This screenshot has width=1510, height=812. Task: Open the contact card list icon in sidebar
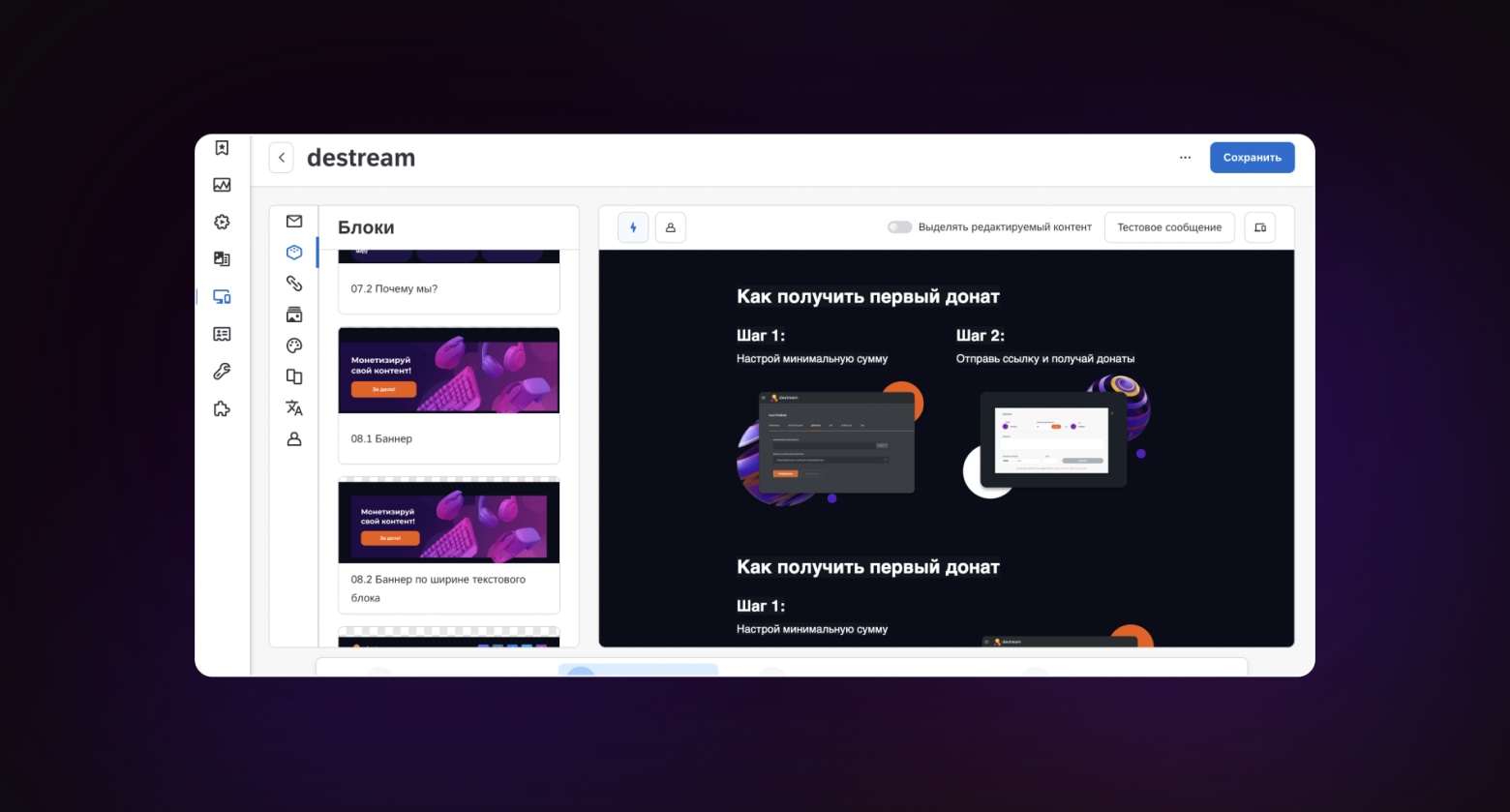222,334
